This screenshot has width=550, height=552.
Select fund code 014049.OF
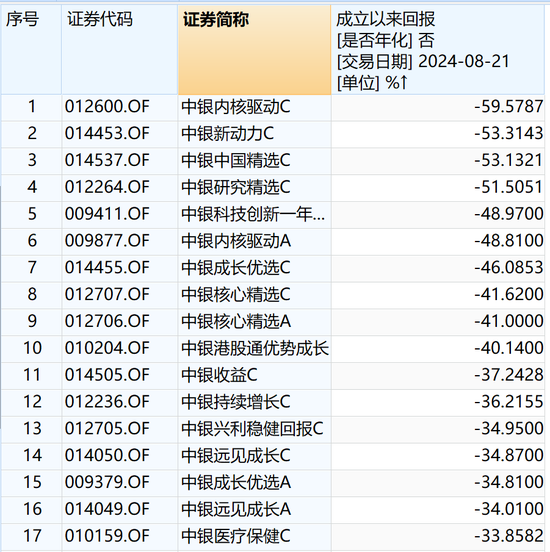[x=107, y=509]
